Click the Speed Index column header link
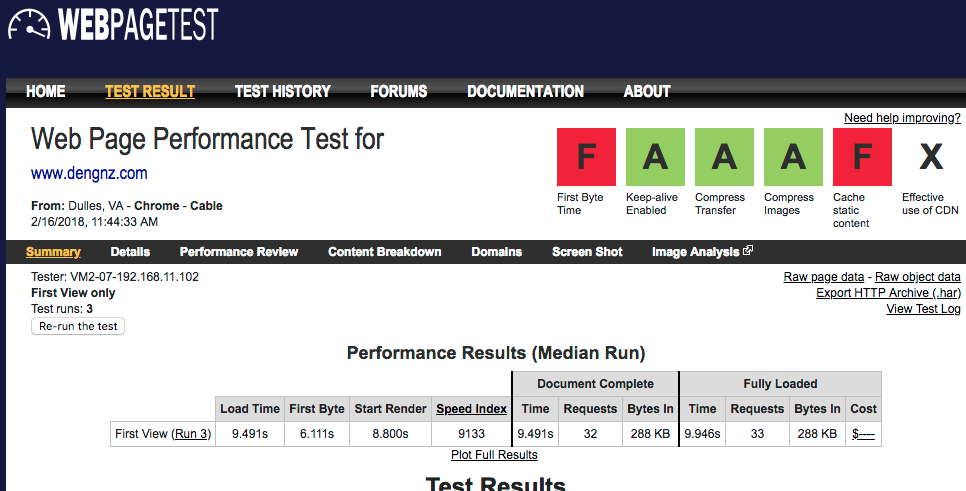Image resolution: width=966 pixels, height=491 pixels. (471, 409)
